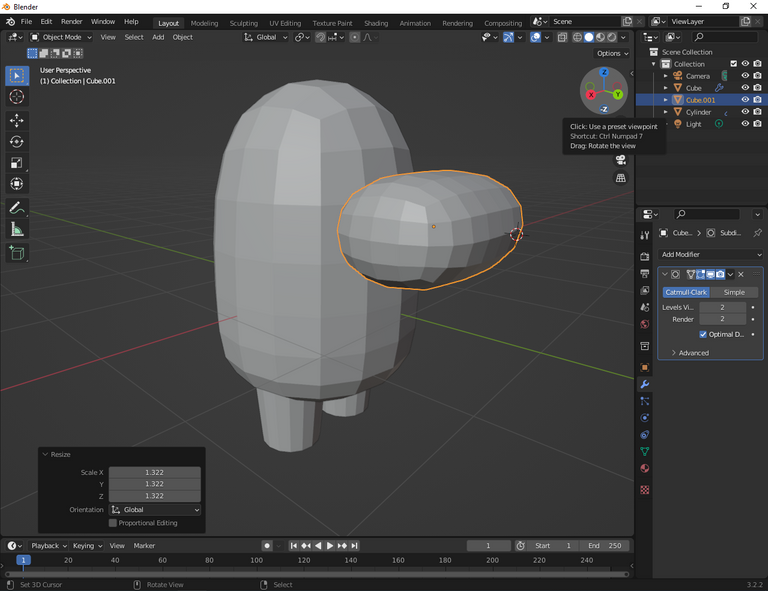Screen dimensions: 768x591
Task: Disable Camera object in renders
Action: click(757, 76)
